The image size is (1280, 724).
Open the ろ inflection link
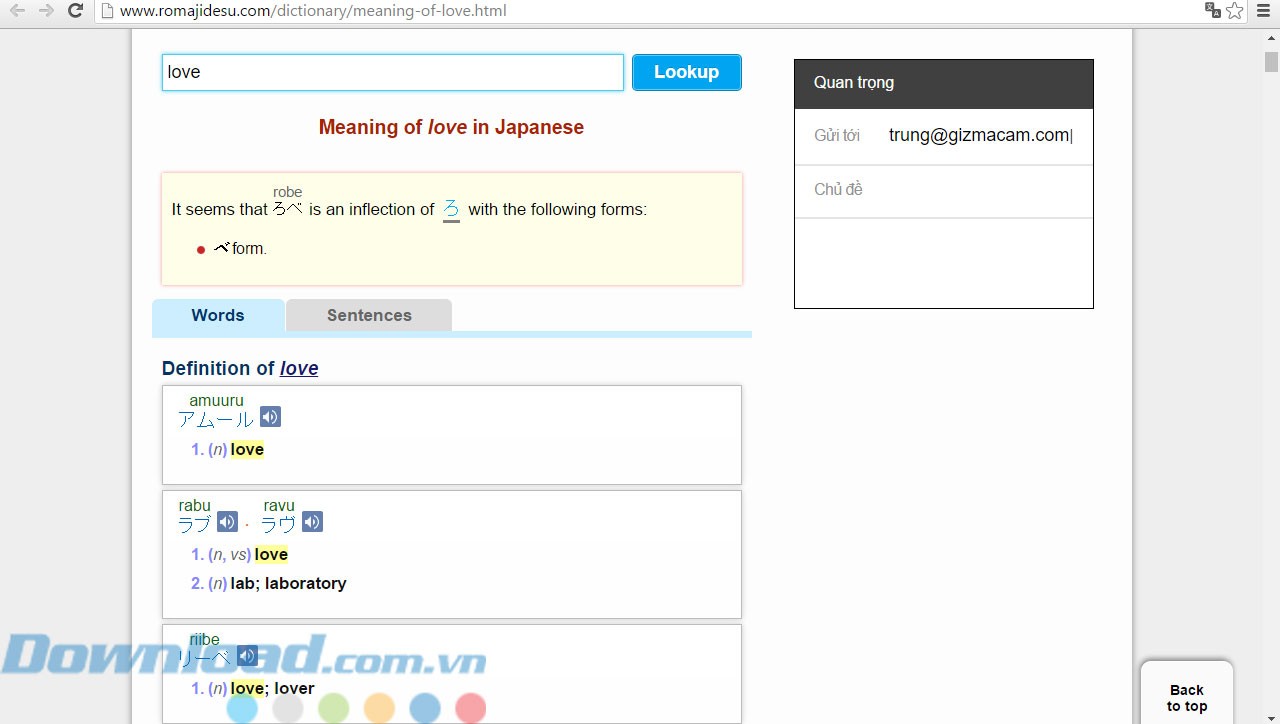[x=451, y=209]
